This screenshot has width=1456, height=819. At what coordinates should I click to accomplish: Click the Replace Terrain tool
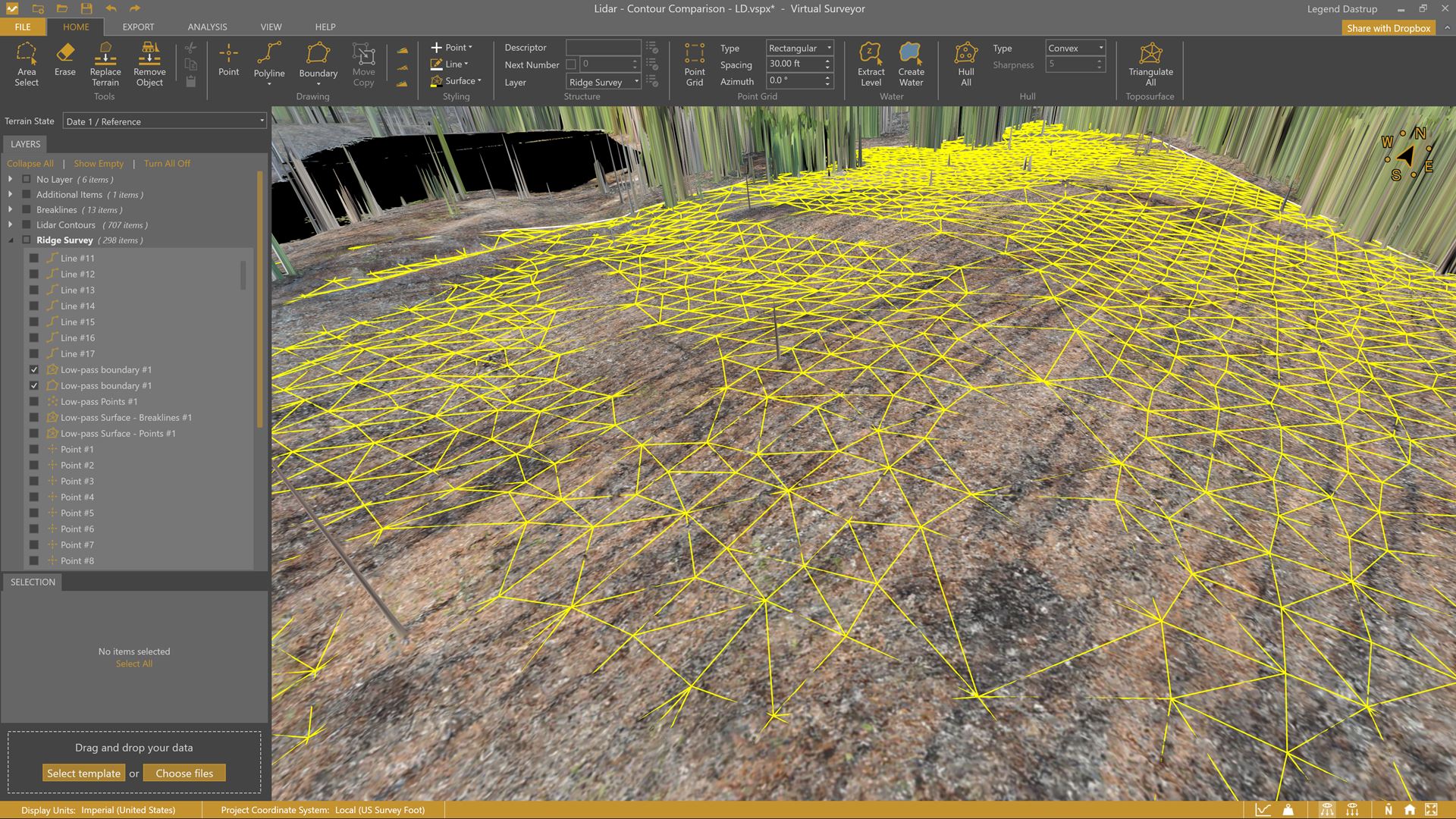[x=105, y=64]
